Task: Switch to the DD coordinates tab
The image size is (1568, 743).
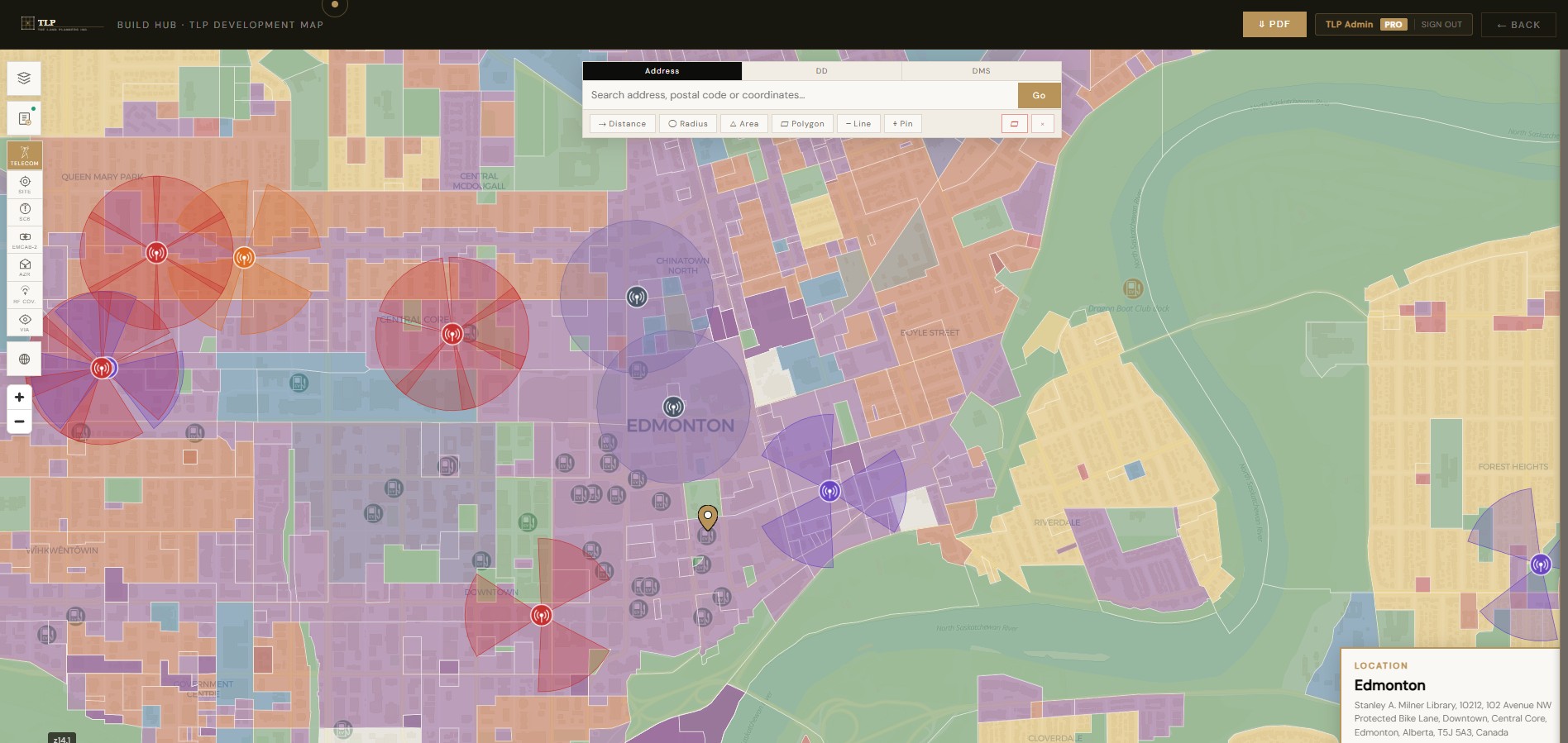Action: (821, 71)
